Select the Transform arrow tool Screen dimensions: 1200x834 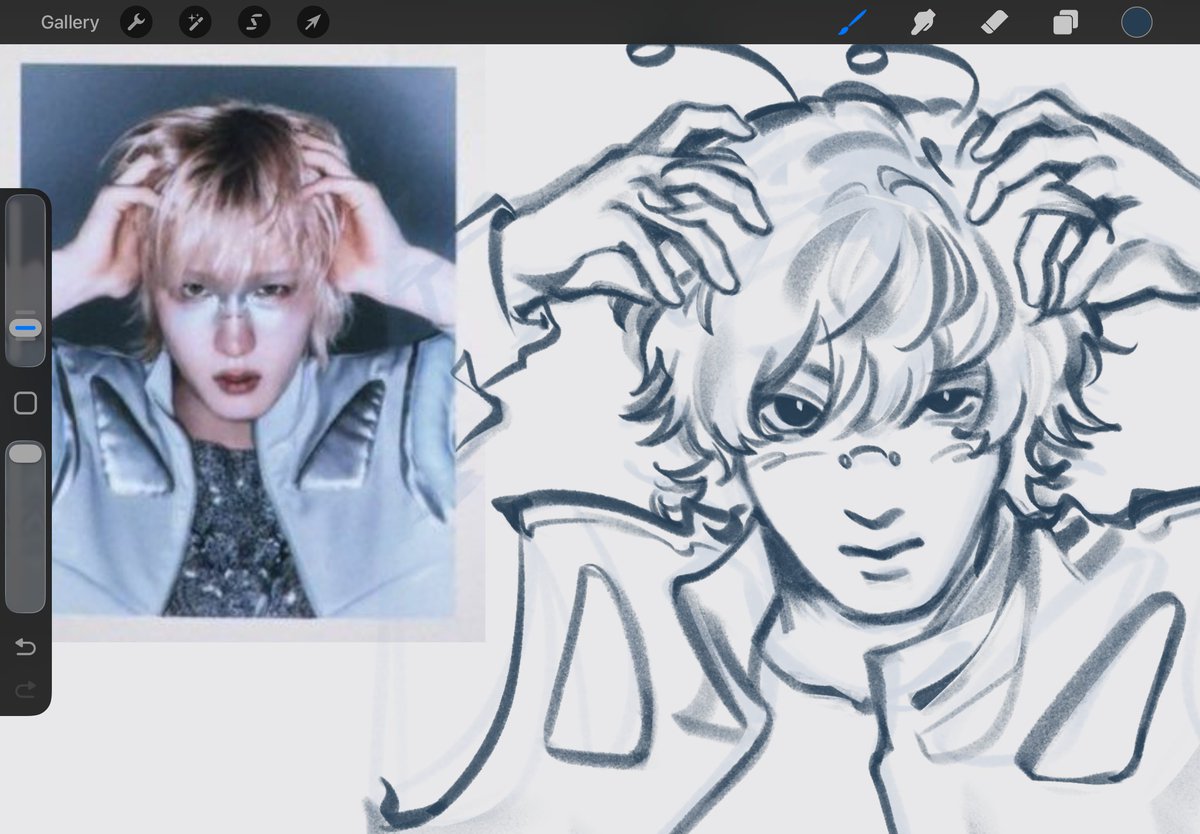tap(313, 22)
